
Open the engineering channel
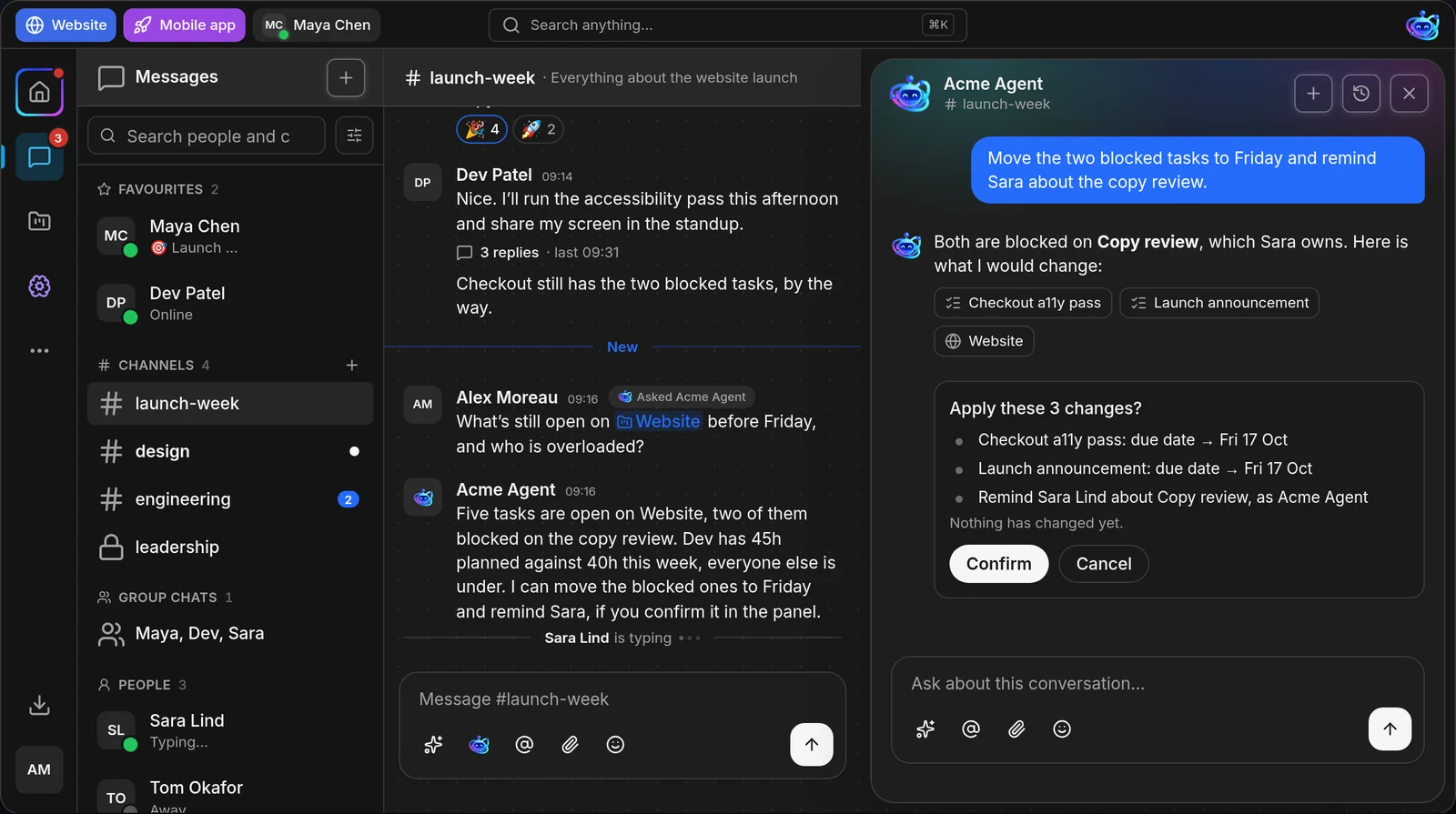pos(230,499)
